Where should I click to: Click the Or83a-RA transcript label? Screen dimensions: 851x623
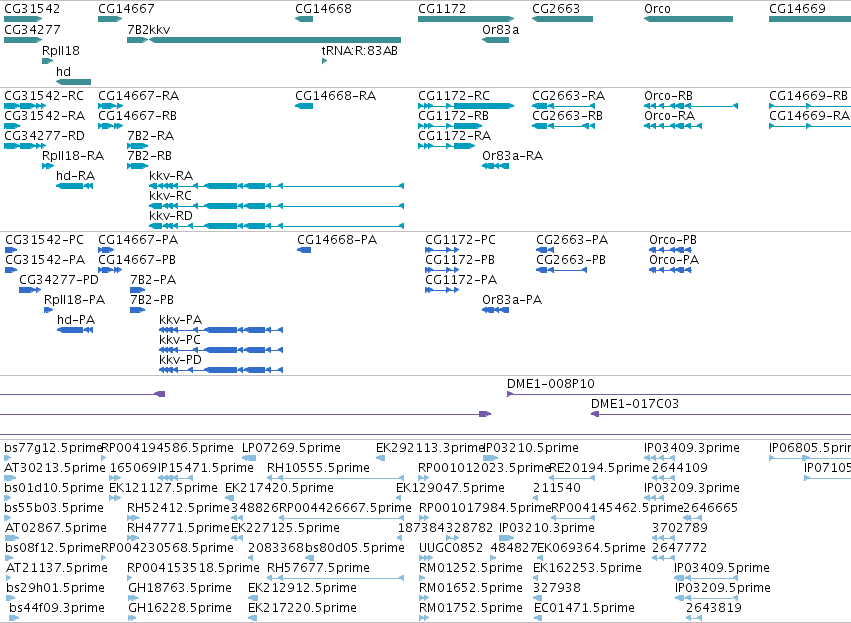tap(512, 156)
